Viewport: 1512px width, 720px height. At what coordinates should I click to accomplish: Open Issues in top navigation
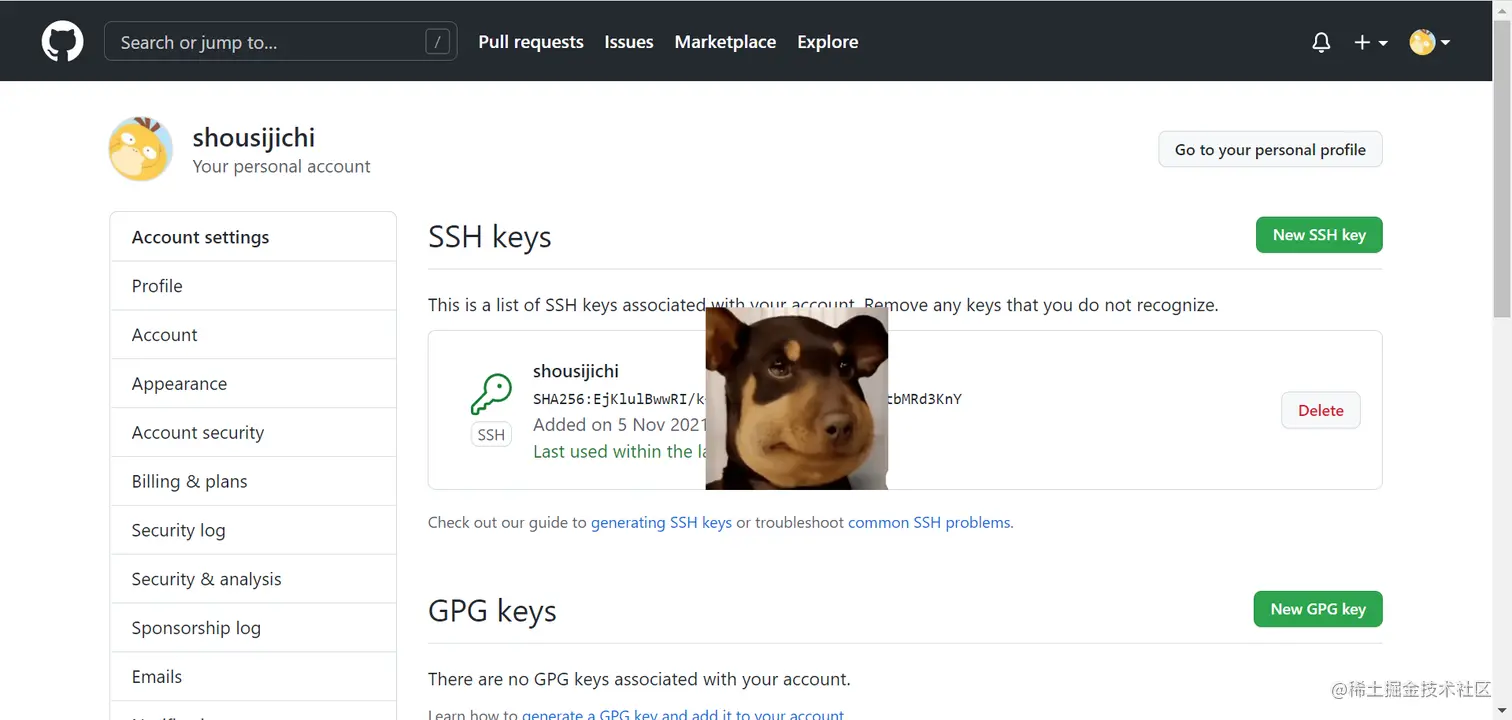click(x=629, y=42)
